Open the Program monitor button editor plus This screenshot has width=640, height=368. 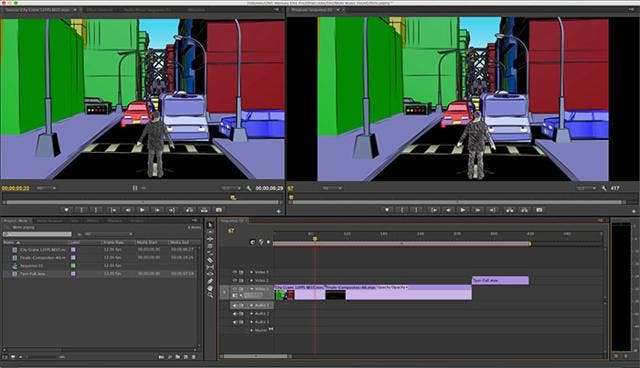click(634, 211)
